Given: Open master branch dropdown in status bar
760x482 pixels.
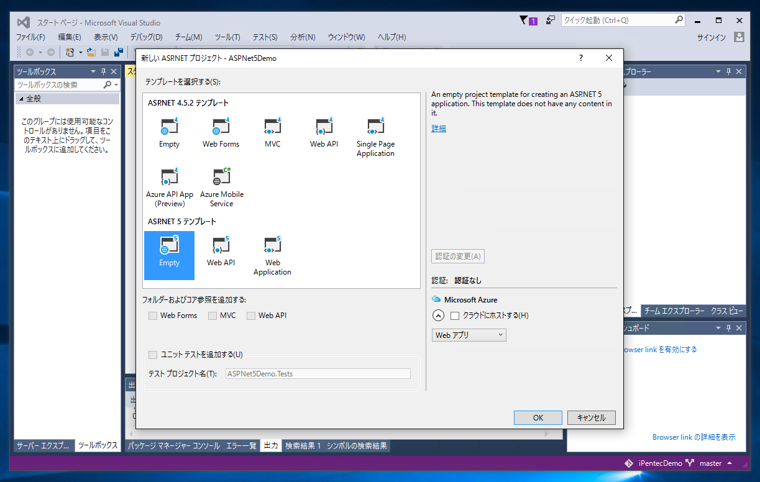Looking at the screenshot, I should 729,463.
